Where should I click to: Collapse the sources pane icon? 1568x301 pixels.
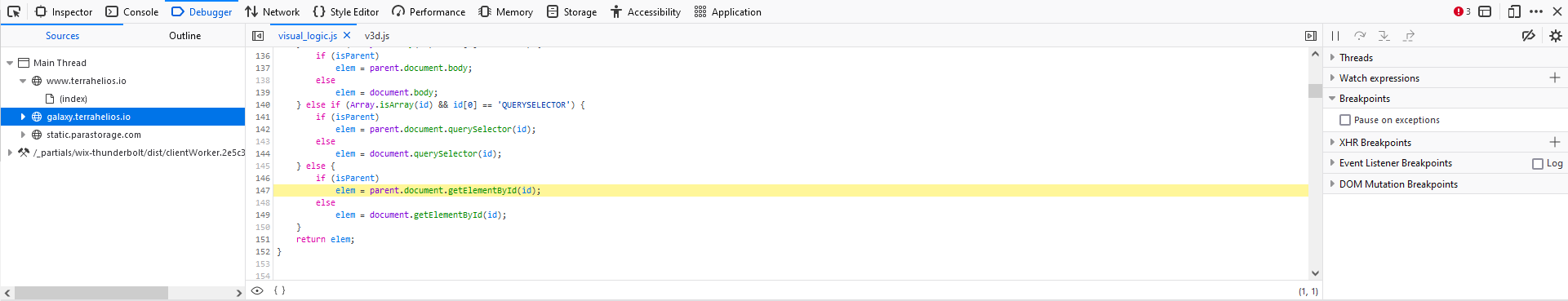(258, 36)
